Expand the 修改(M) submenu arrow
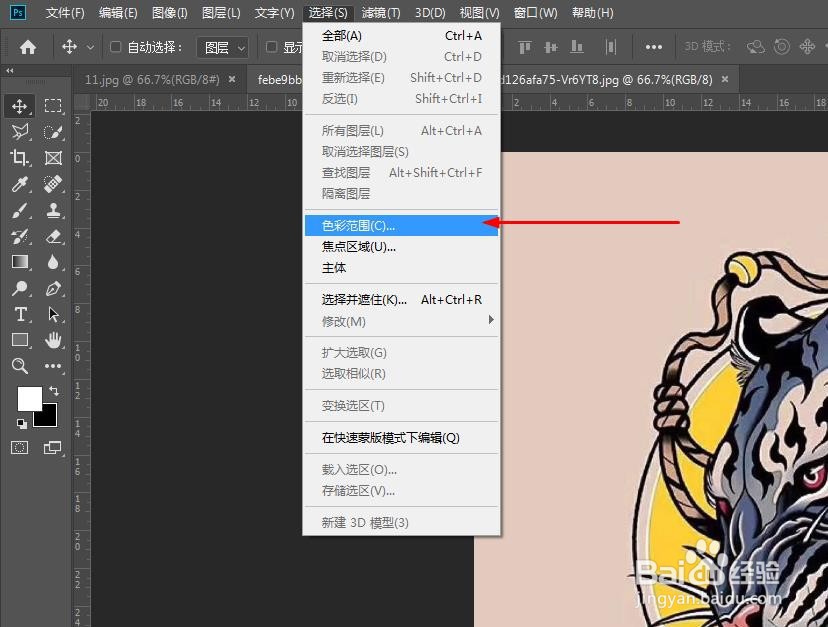The width and height of the screenshot is (828, 627). 491,320
